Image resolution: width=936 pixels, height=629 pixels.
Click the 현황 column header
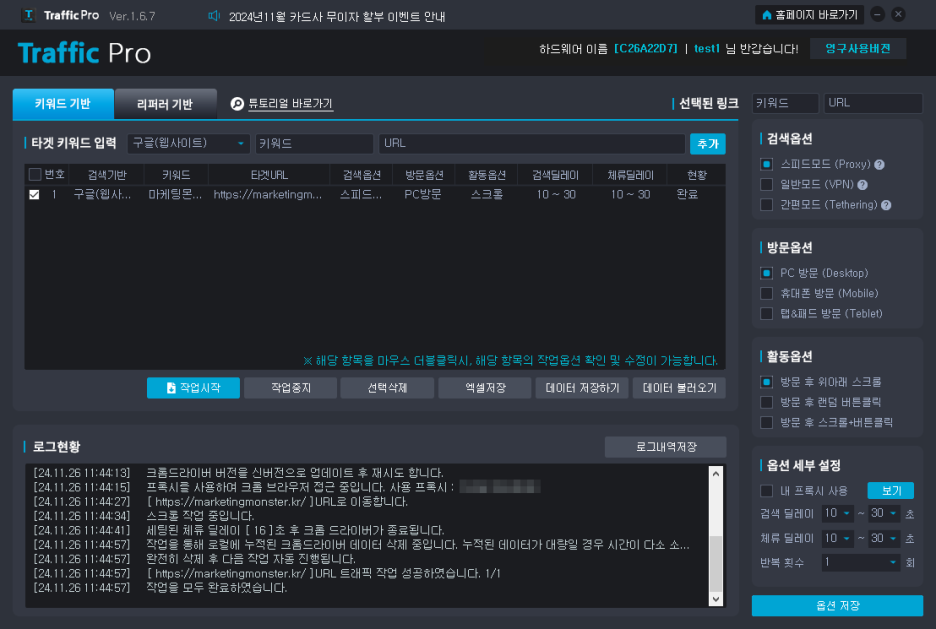coord(697,175)
